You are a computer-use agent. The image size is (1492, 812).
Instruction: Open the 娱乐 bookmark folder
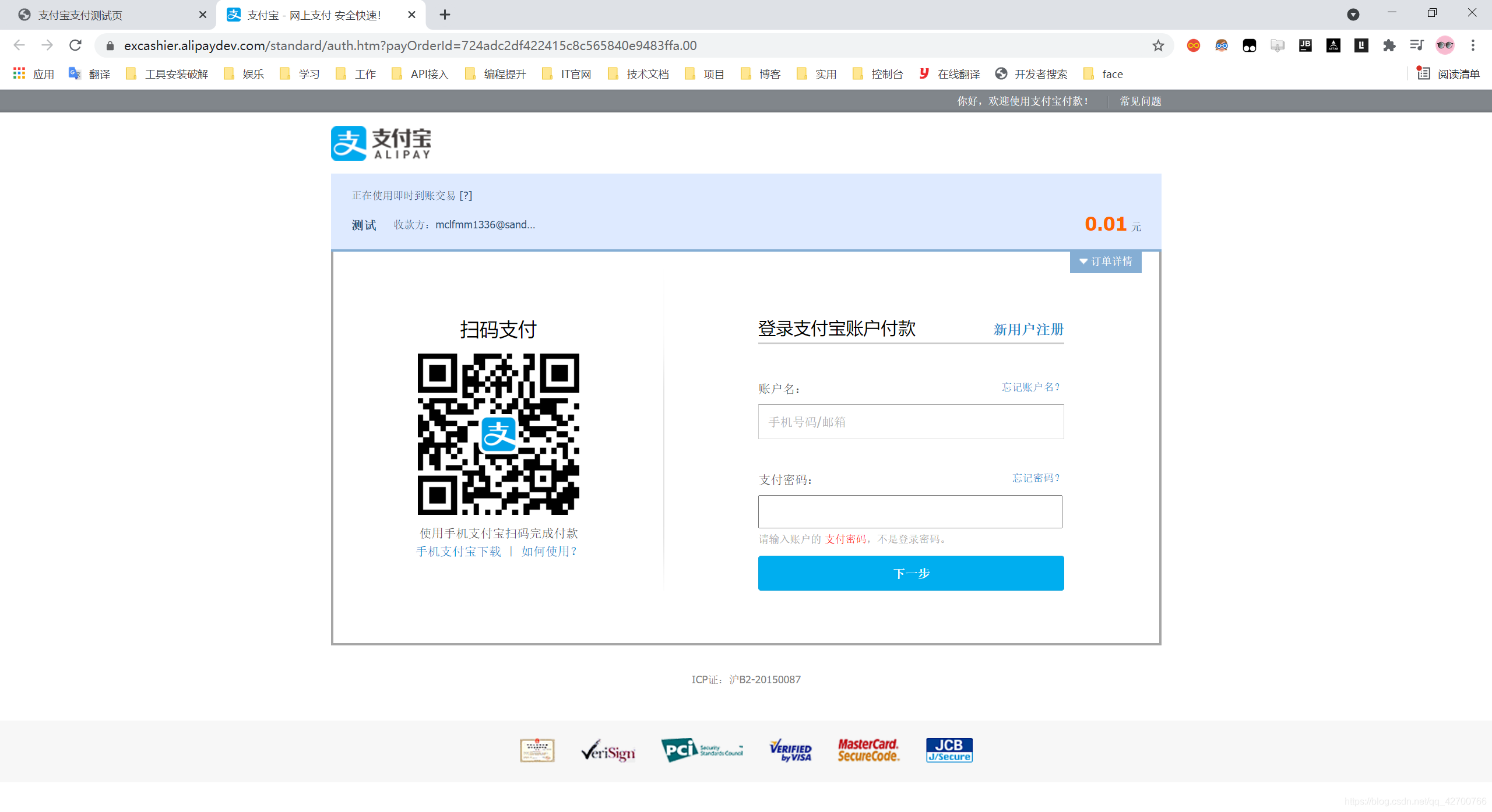[x=244, y=74]
